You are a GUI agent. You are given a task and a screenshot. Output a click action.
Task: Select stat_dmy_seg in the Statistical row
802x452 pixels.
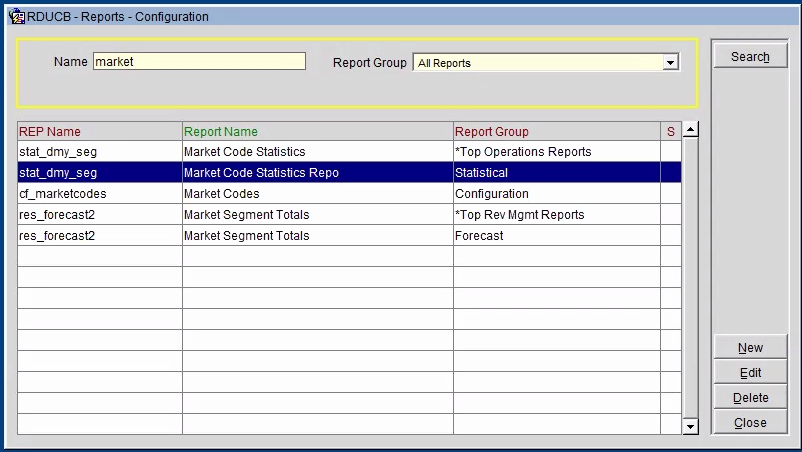click(100, 173)
